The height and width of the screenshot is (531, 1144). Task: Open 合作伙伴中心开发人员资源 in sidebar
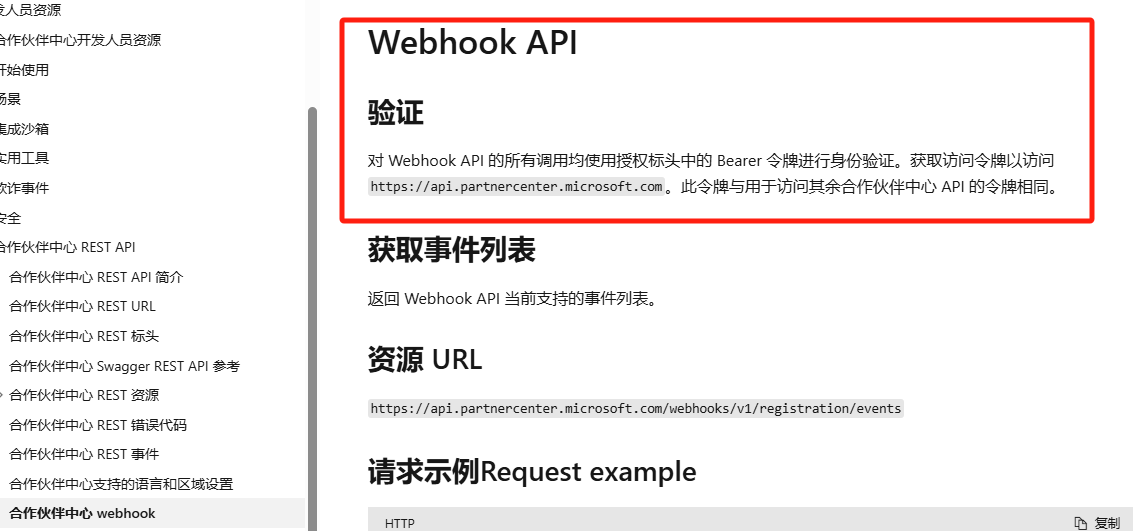(80, 40)
